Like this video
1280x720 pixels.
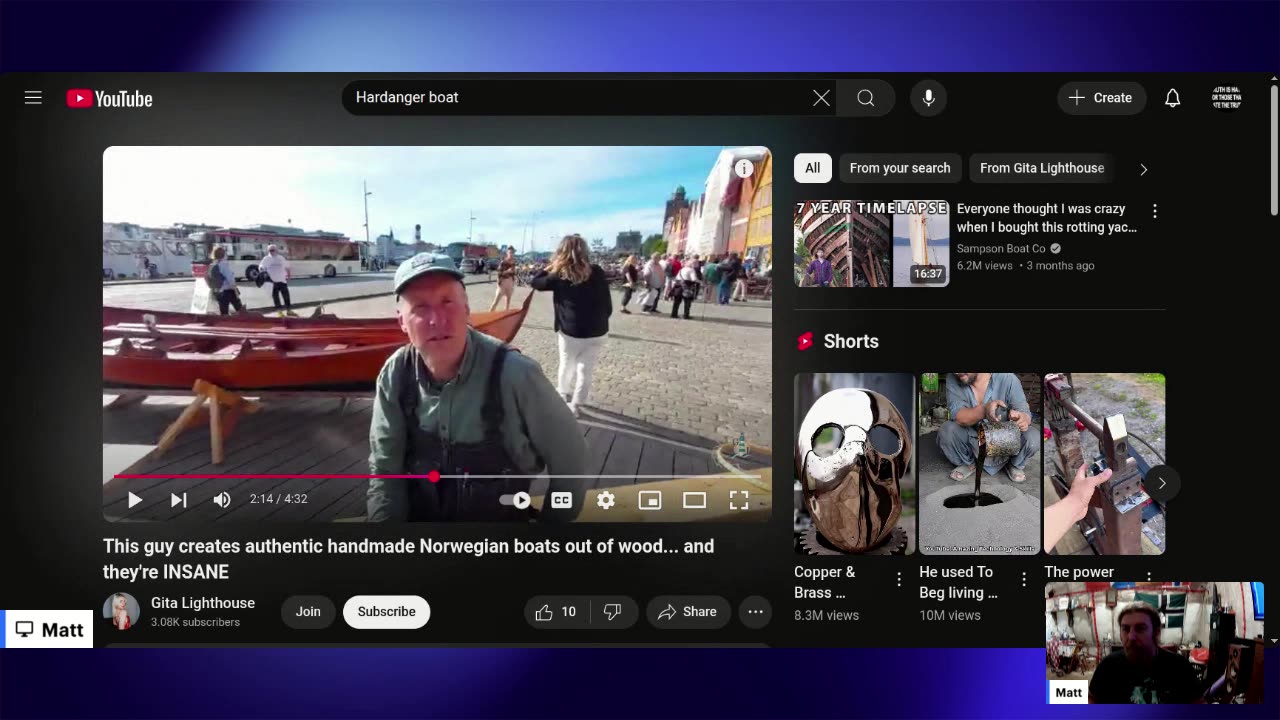click(x=557, y=612)
